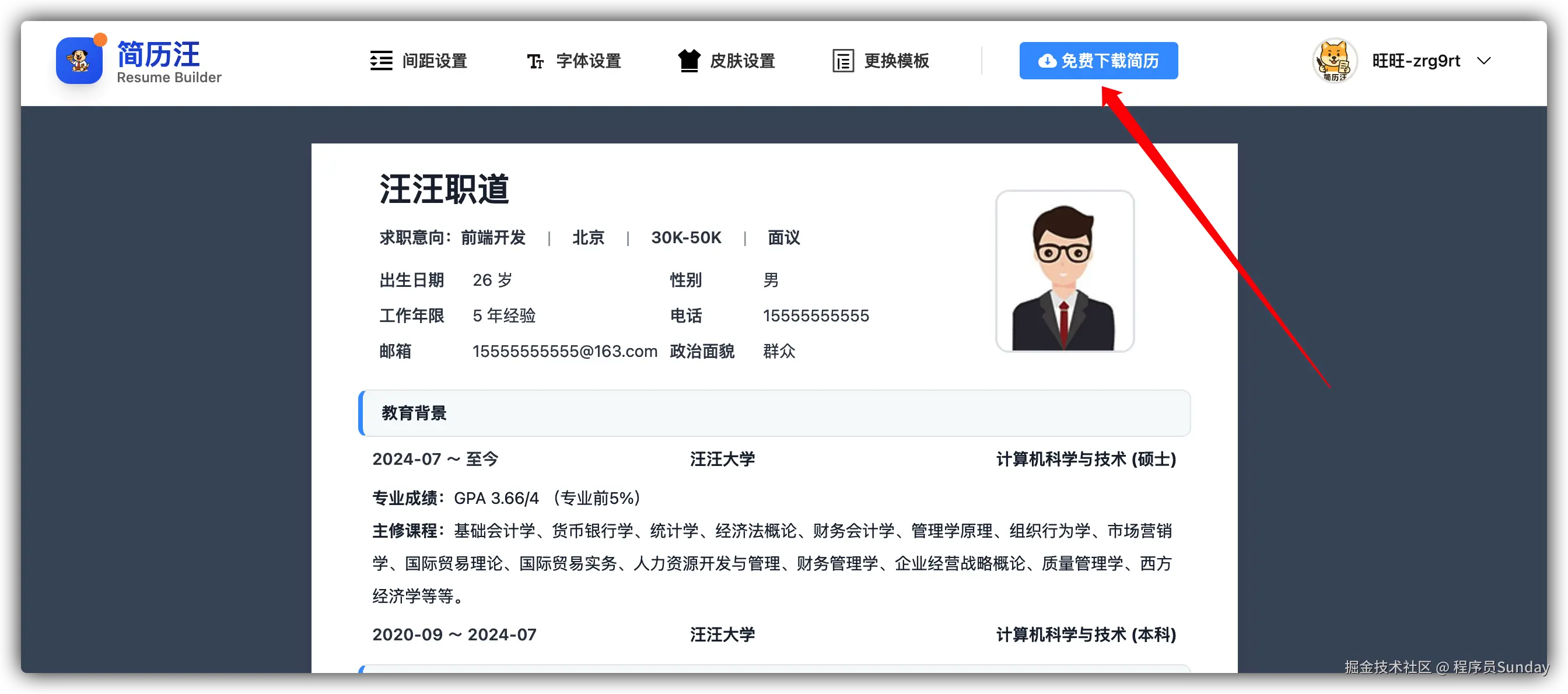1568x694 pixels.
Task: Click the cloud download icon
Action: [x=1047, y=61]
